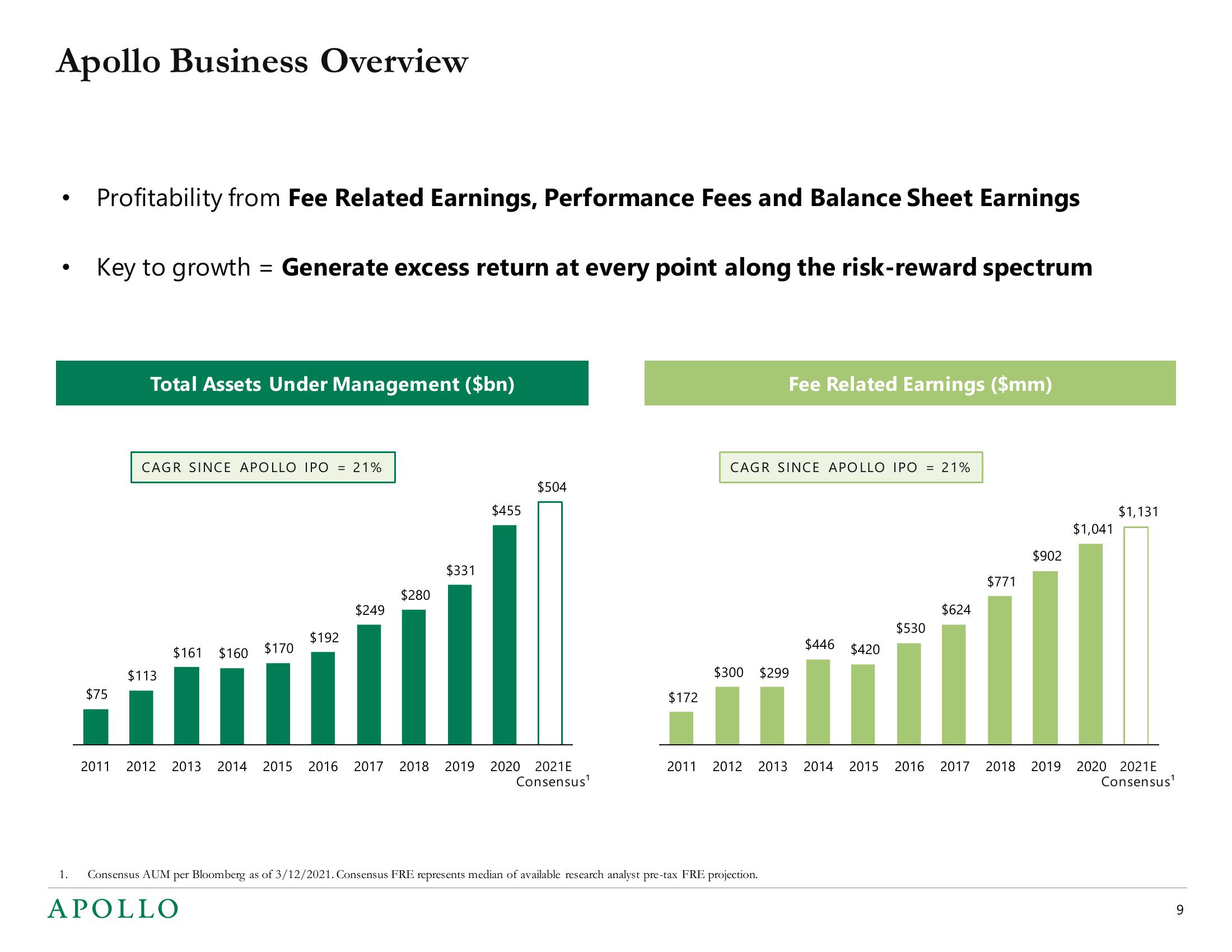Click the $530 earnings value label
Viewport: 1232px width, 952px height.
pos(911,628)
